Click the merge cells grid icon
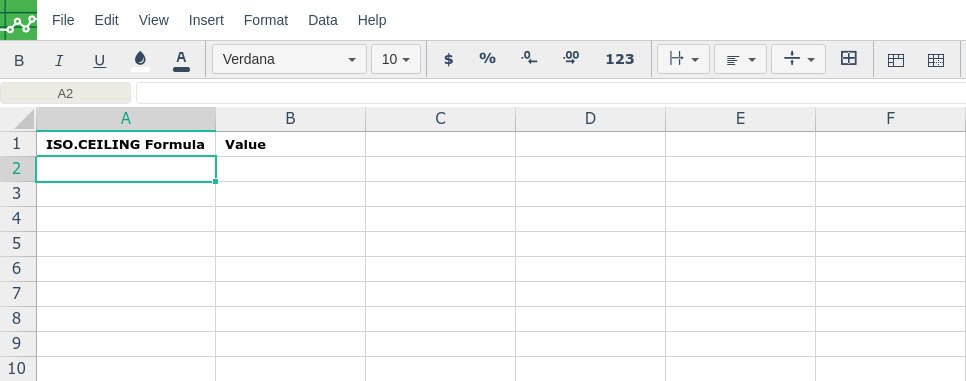Image resolution: width=966 pixels, height=381 pixels. point(849,59)
